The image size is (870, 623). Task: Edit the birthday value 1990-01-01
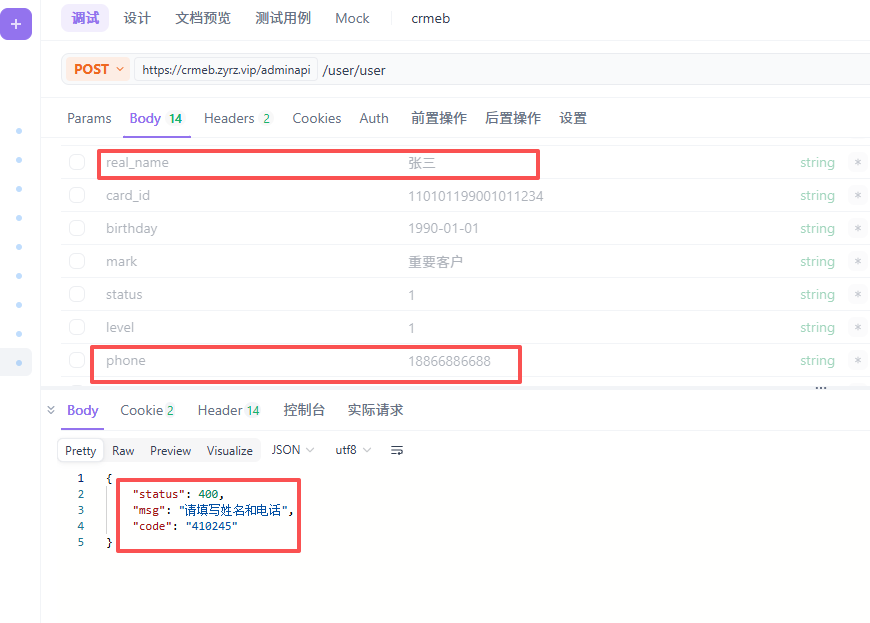[x=443, y=229]
